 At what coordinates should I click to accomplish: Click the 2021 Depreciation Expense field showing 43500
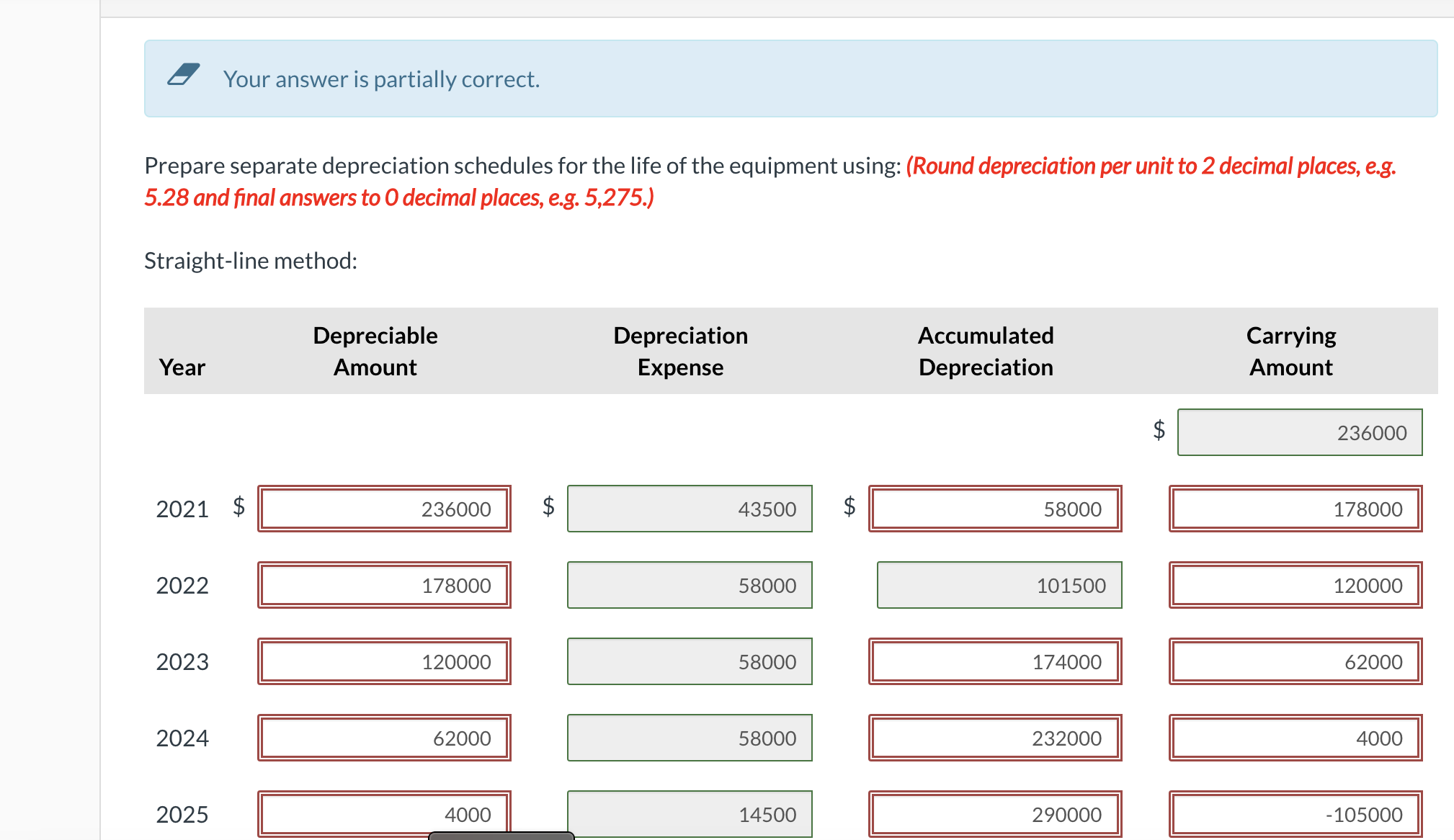[x=690, y=509]
